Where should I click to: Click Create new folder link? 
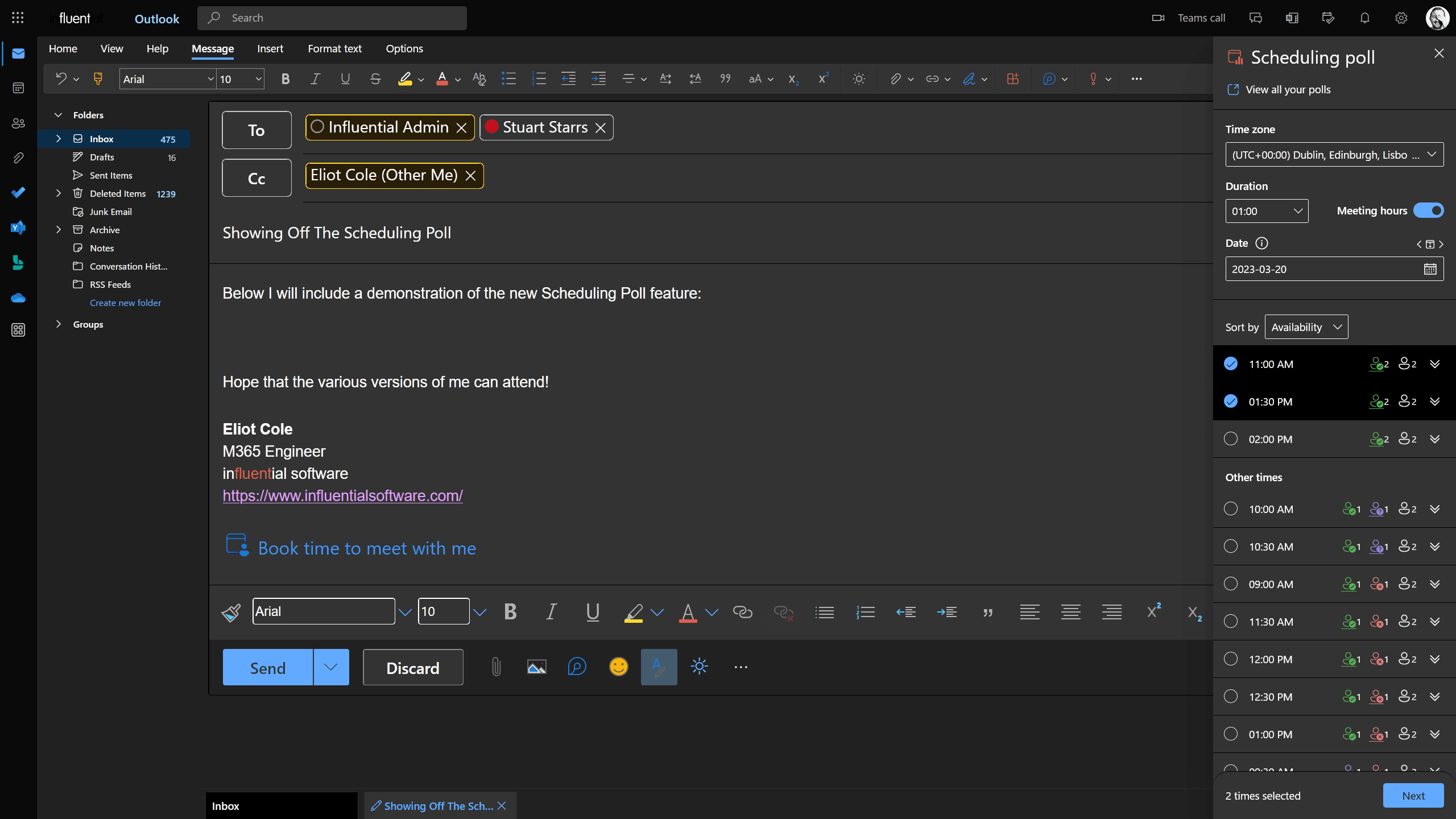tap(125, 303)
